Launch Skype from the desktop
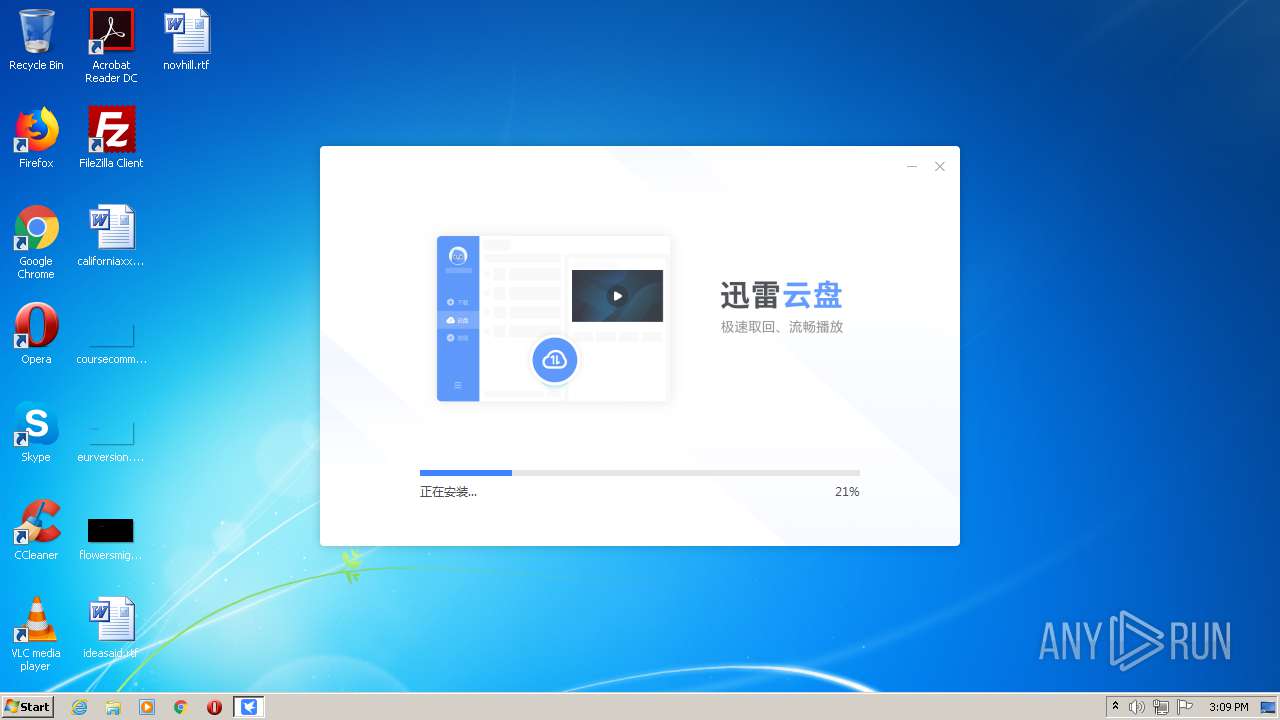1280x720 pixels. click(36, 432)
